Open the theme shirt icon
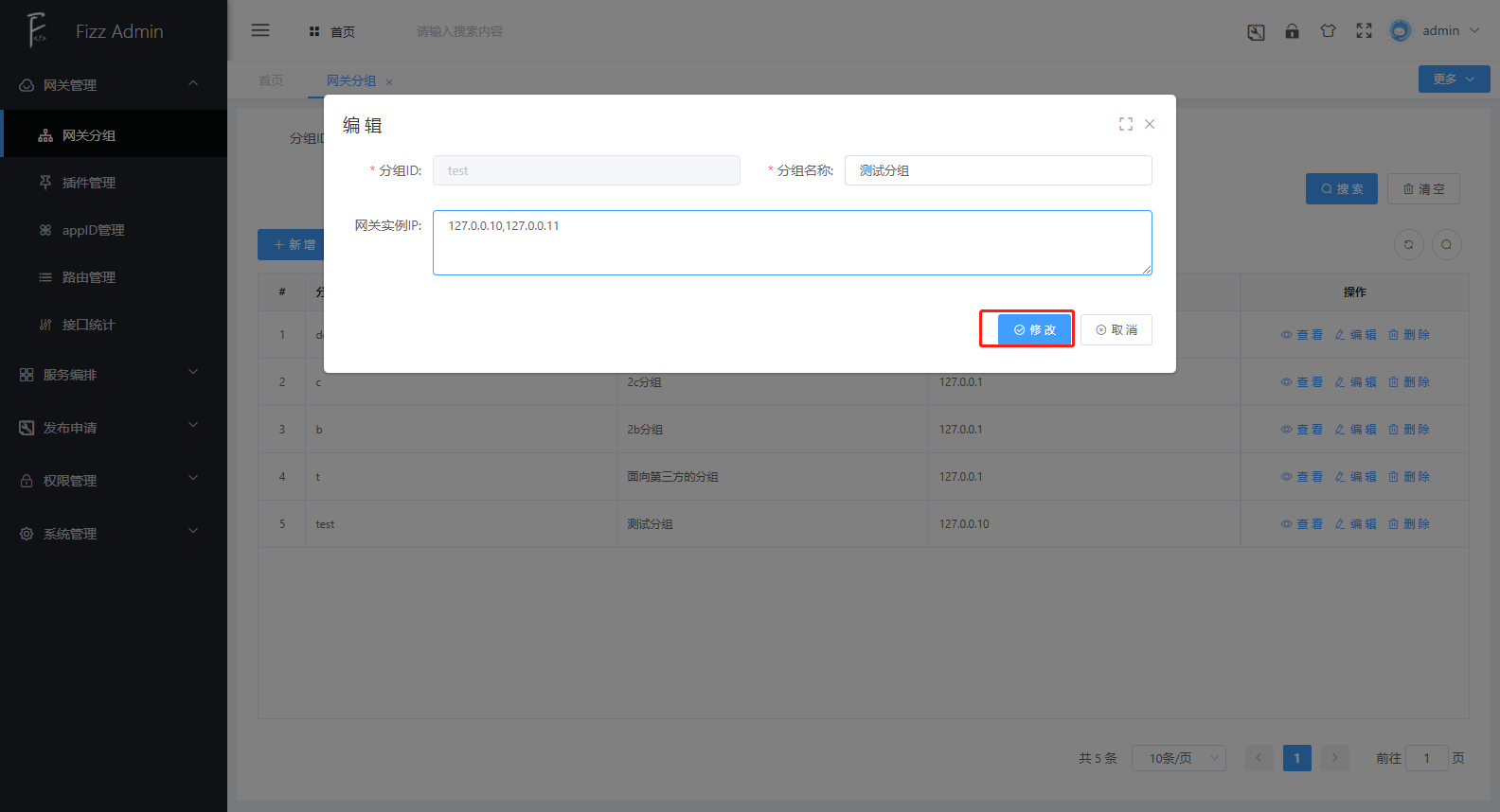 click(1328, 31)
